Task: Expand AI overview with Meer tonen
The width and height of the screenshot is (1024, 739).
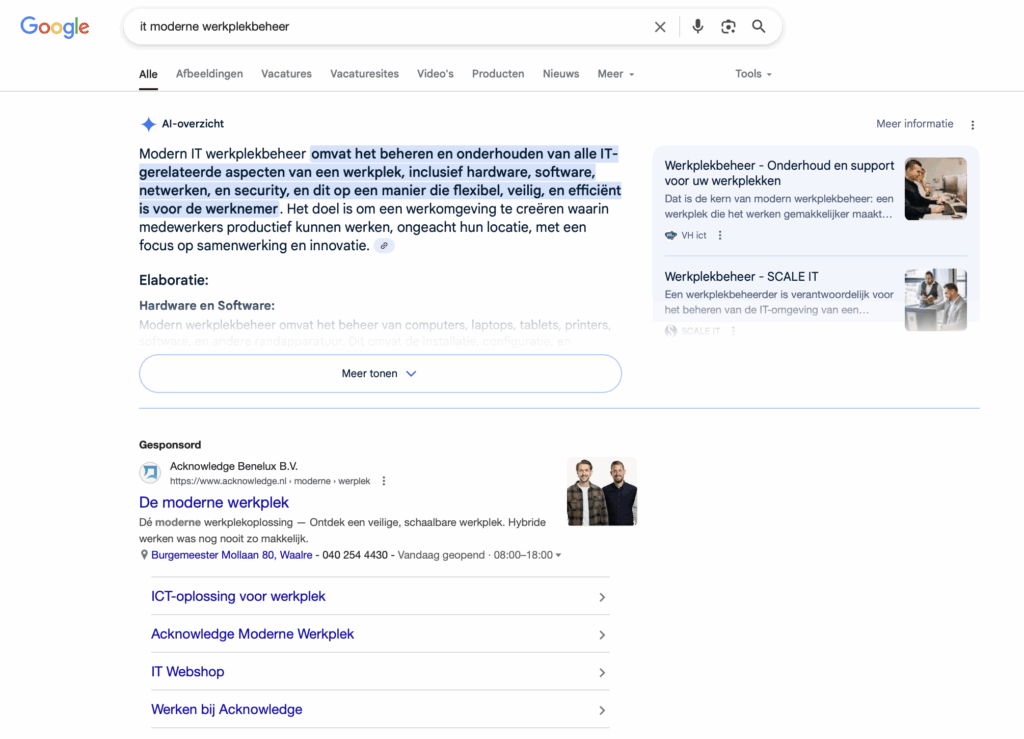Action: click(x=380, y=373)
